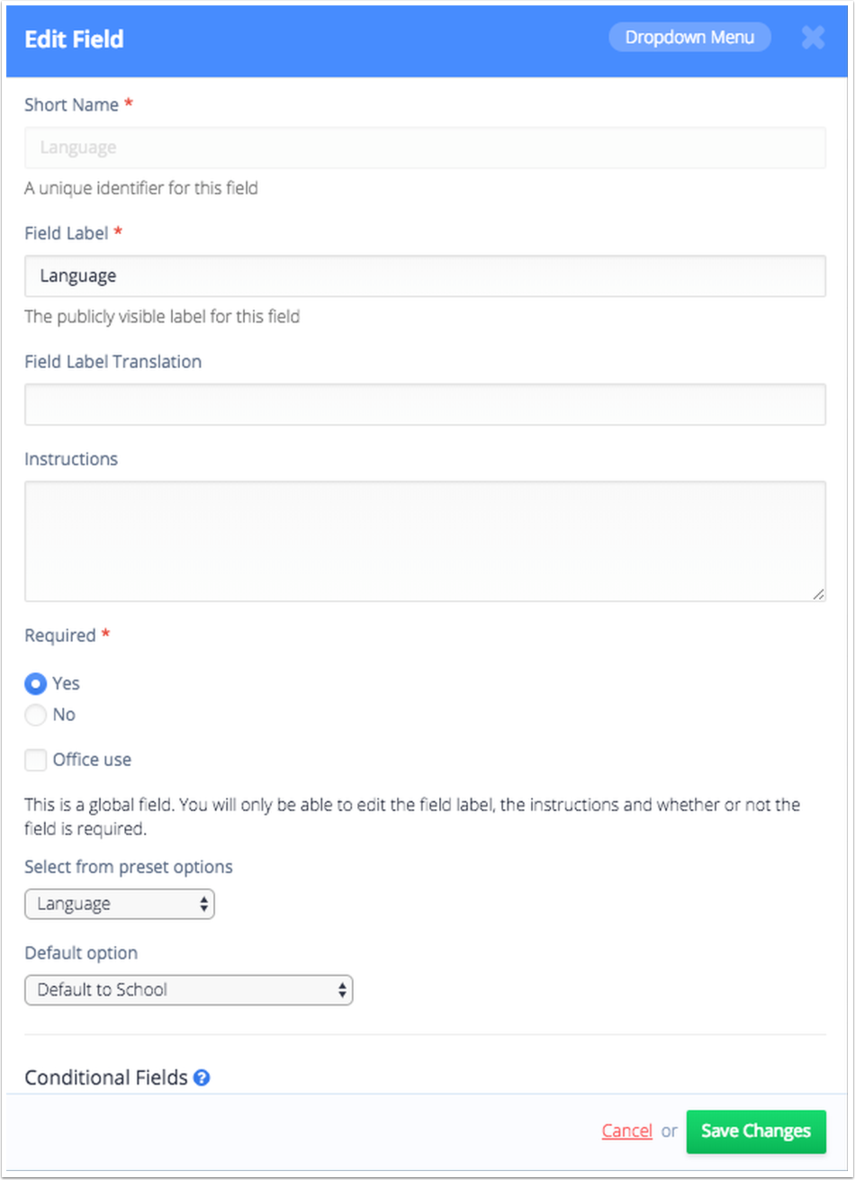Save changes with the green button
The width and height of the screenshot is (855, 1180).
[x=756, y=1131]
